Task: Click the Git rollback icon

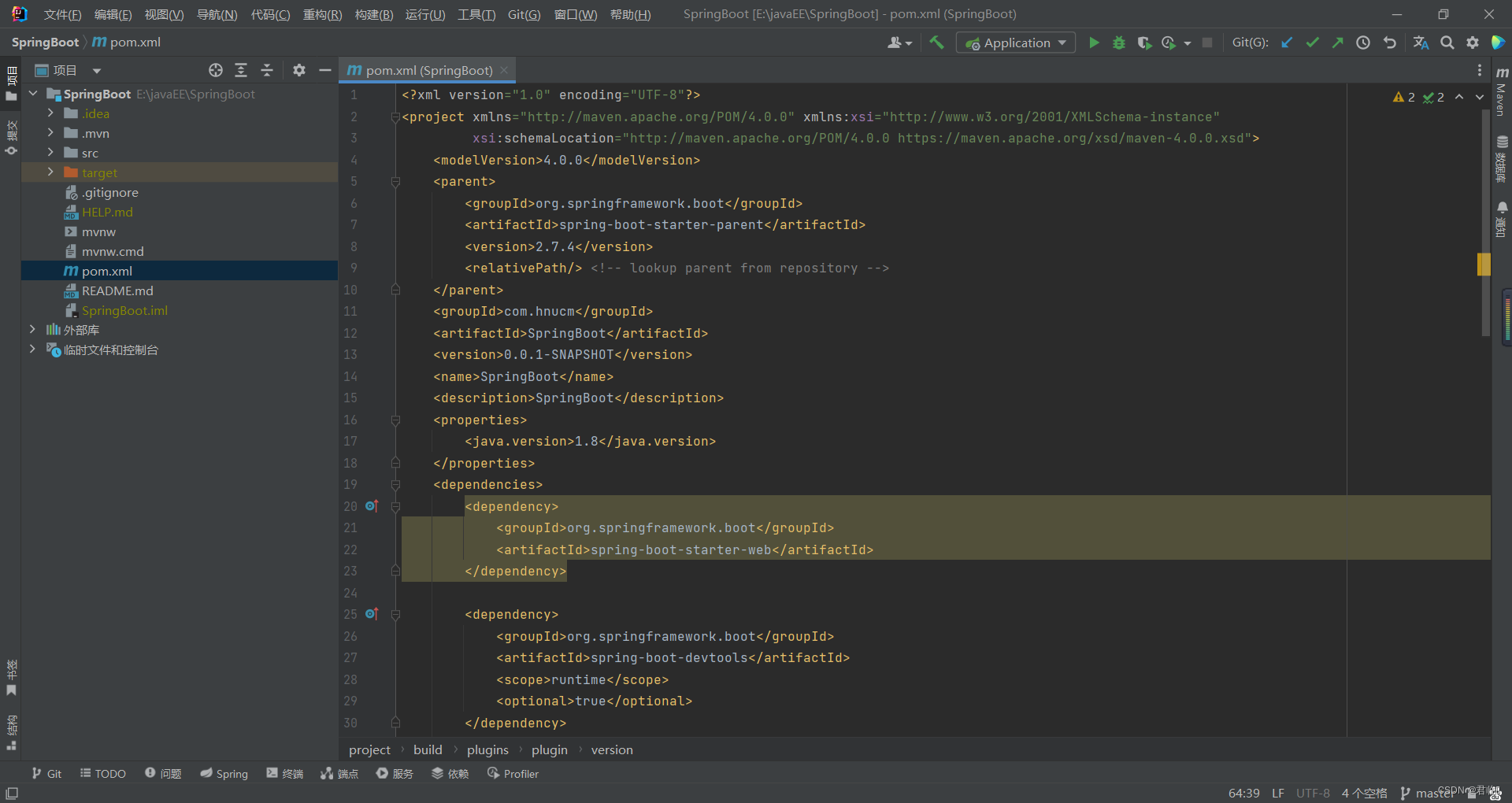Action: coord(1390,43)
